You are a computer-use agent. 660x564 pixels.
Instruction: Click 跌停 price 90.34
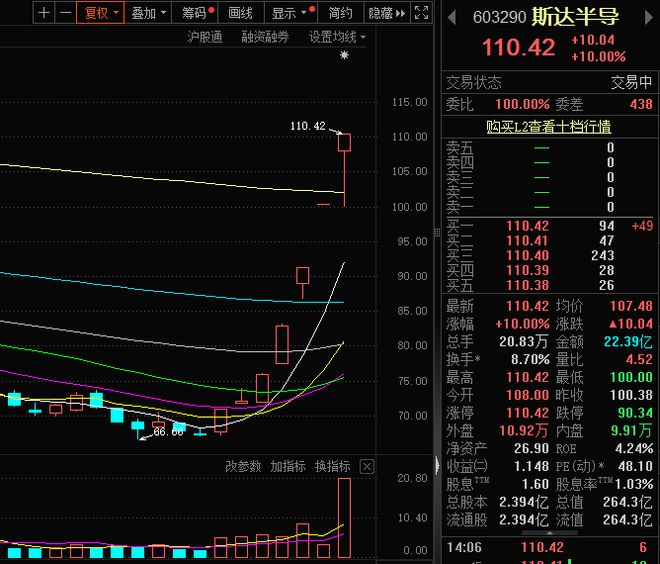(x=635, y=413)
